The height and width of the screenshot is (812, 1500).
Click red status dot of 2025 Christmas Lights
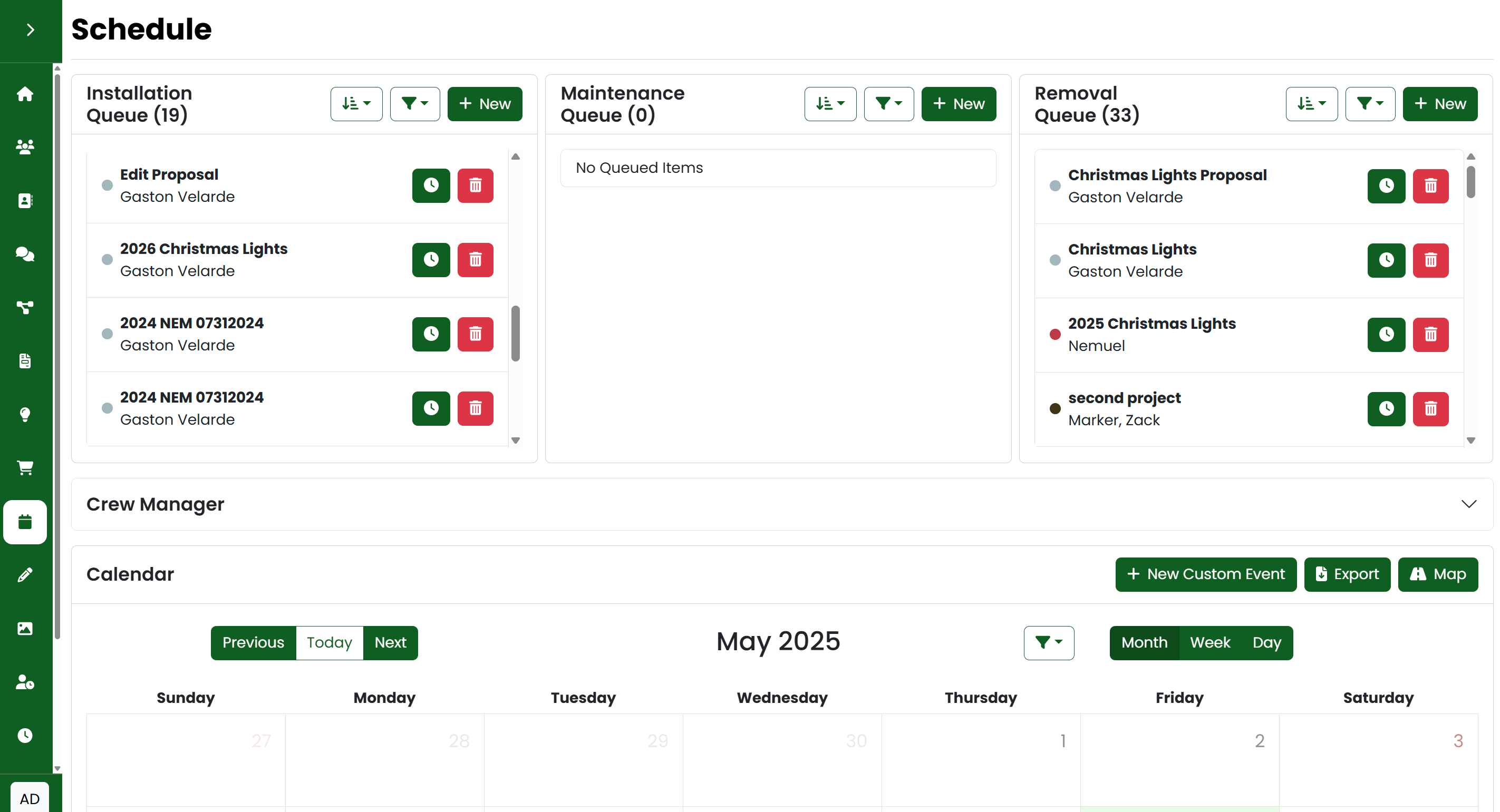1054,334
